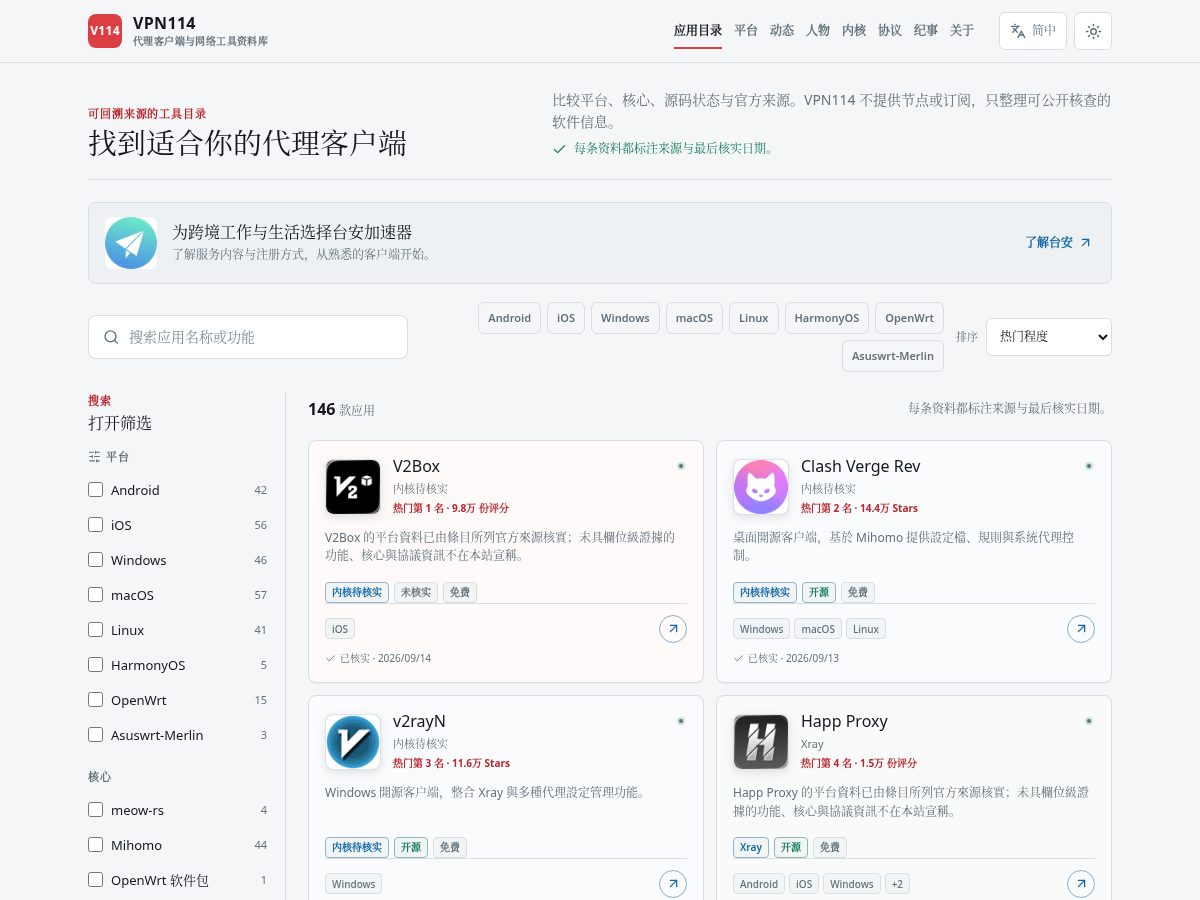The height and width of the screenshot is (900, 1200).
Task: Click the 平台 filter sliders icon
Action: click(x=95, y=456)
